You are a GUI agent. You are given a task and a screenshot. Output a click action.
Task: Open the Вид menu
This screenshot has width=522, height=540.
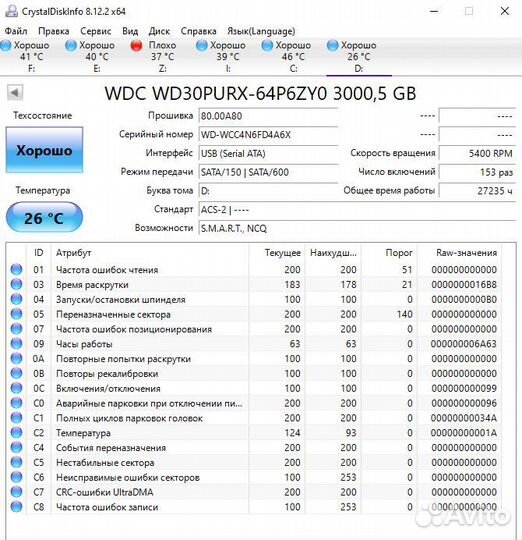click(130, 31)
